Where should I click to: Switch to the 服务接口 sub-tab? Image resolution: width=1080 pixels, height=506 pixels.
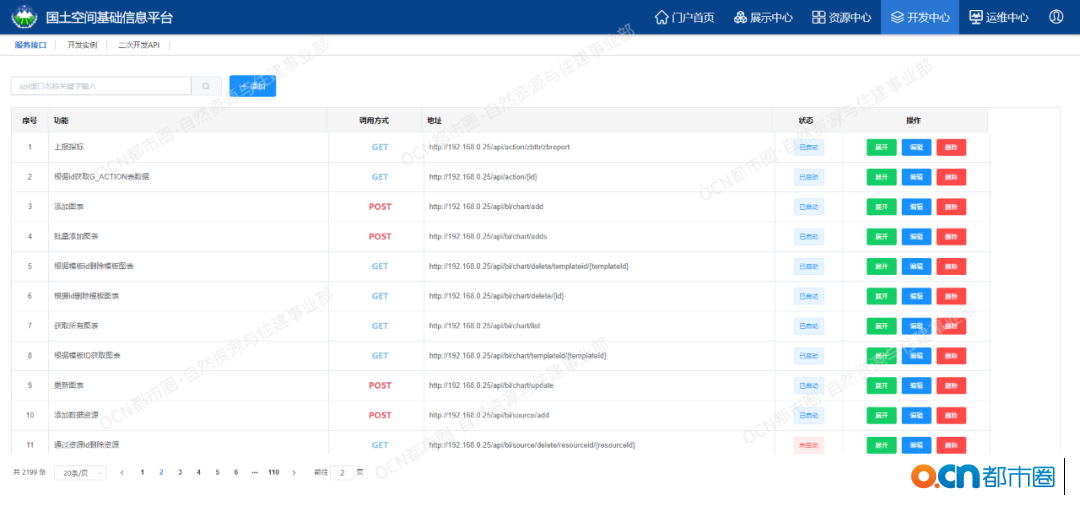point(30,45)
